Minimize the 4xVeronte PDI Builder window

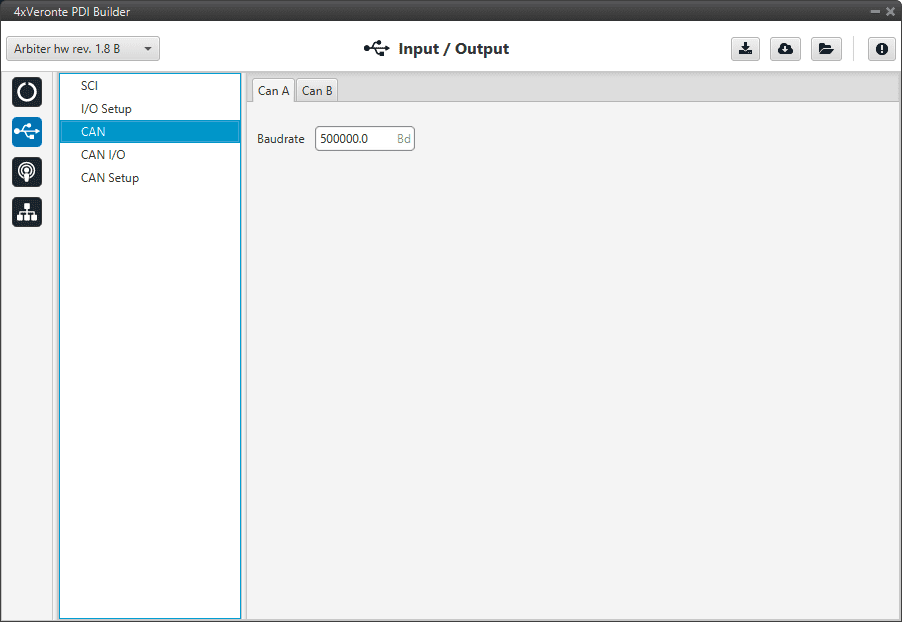(875, 12)
